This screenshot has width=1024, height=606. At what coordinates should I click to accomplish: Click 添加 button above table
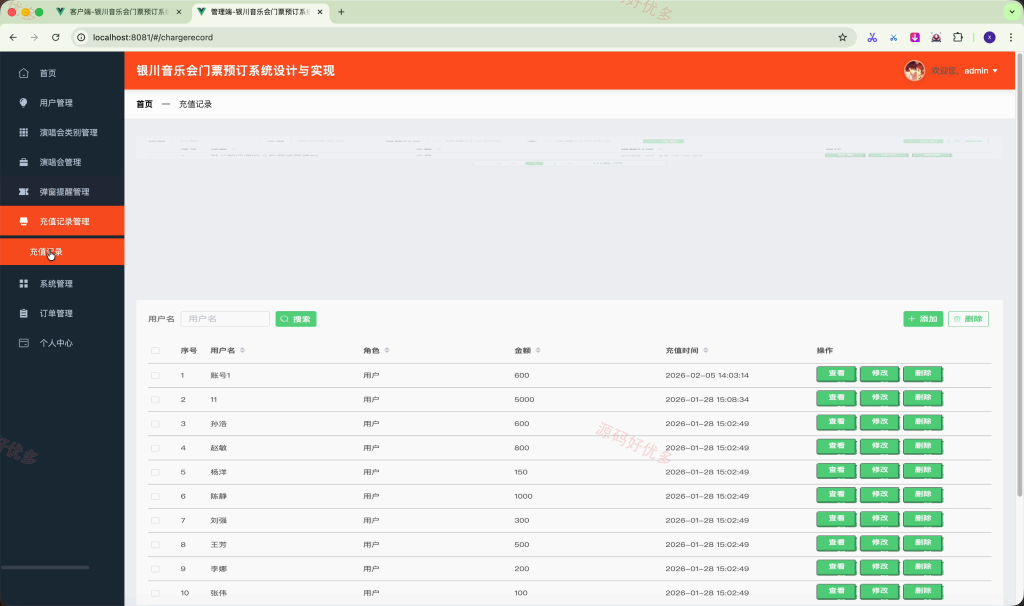coord(923,319)
